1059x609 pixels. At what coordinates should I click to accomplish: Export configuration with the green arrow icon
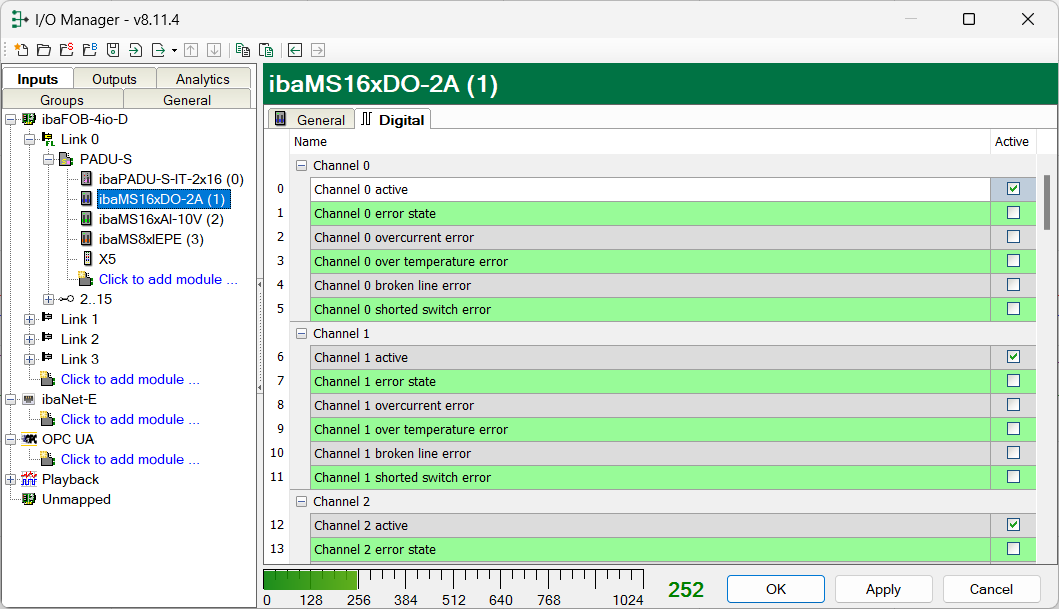(x=158, y=50)
